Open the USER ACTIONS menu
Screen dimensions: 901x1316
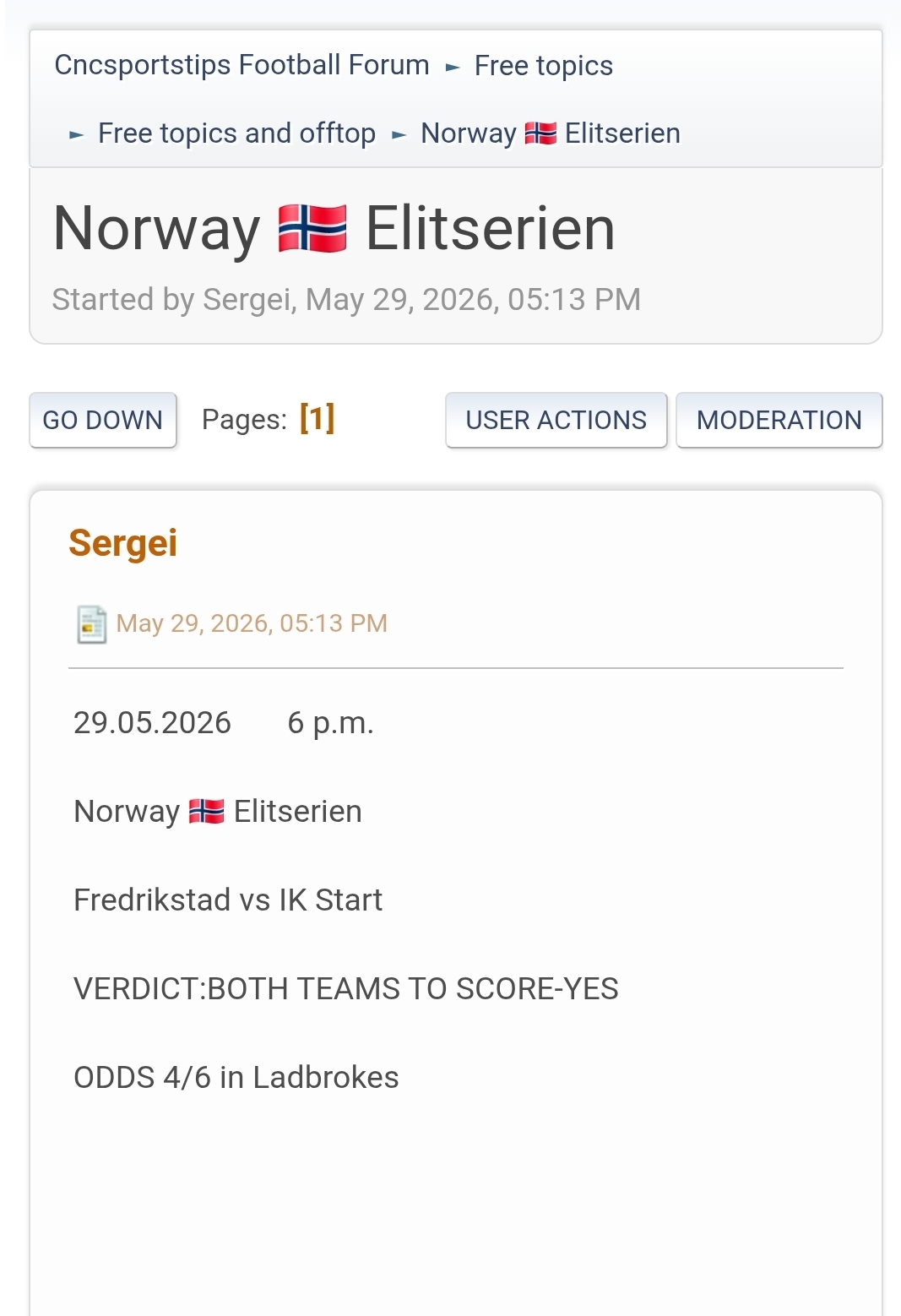556,420
